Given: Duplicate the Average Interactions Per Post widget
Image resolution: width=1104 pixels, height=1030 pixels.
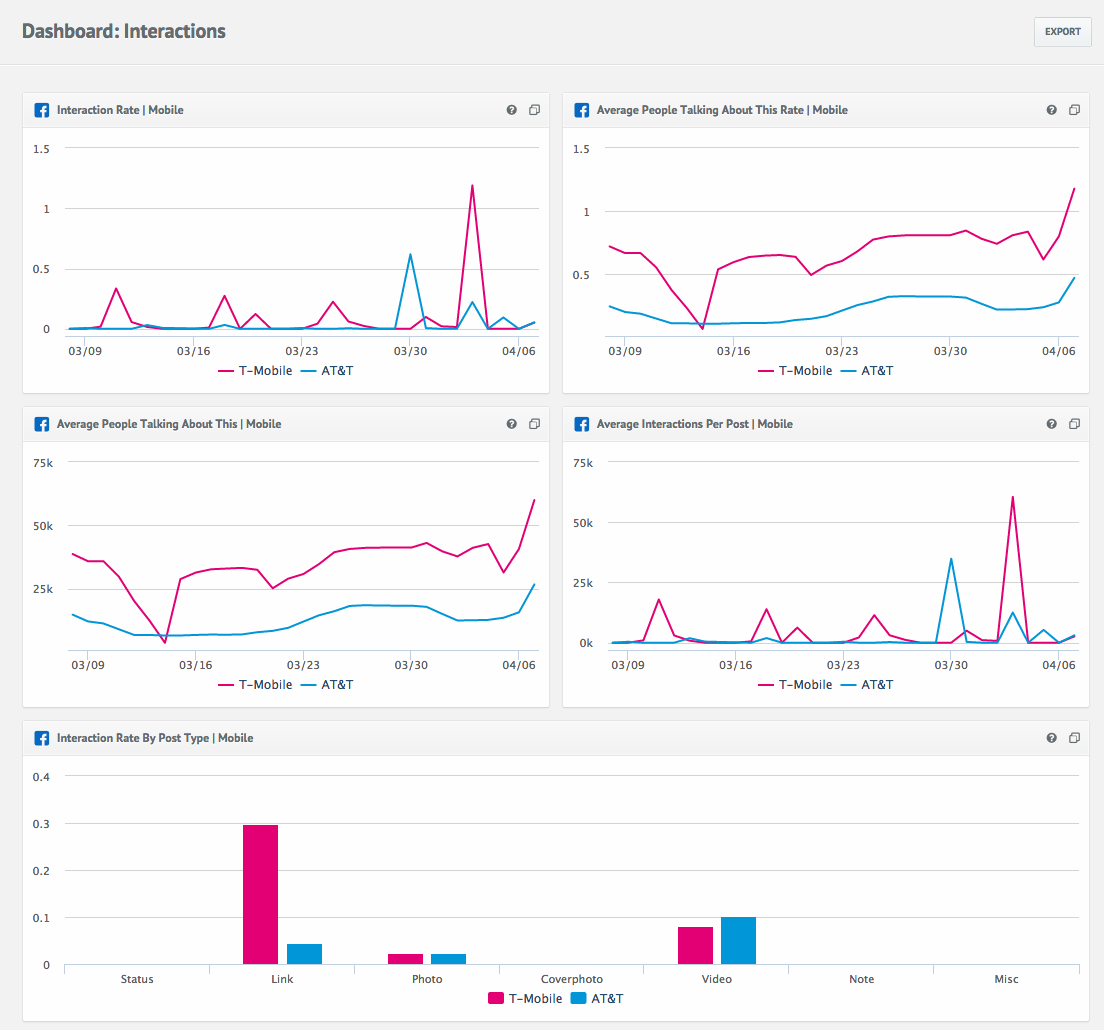Looking at the screenshot, I should 1074,424.
